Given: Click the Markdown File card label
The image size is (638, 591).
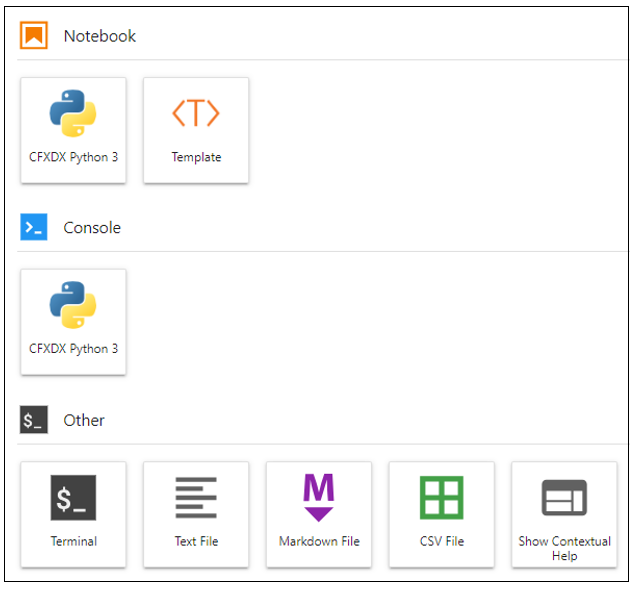Looking at the screenshot, I should point(318,541).
